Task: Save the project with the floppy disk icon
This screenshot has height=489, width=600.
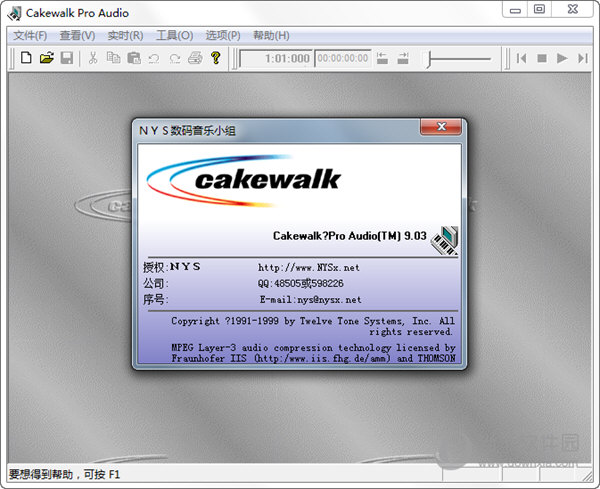Action: click(67, 58)
